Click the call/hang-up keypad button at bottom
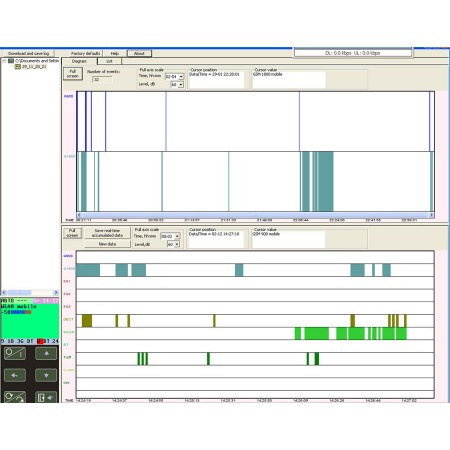 (x=15, y=397)
